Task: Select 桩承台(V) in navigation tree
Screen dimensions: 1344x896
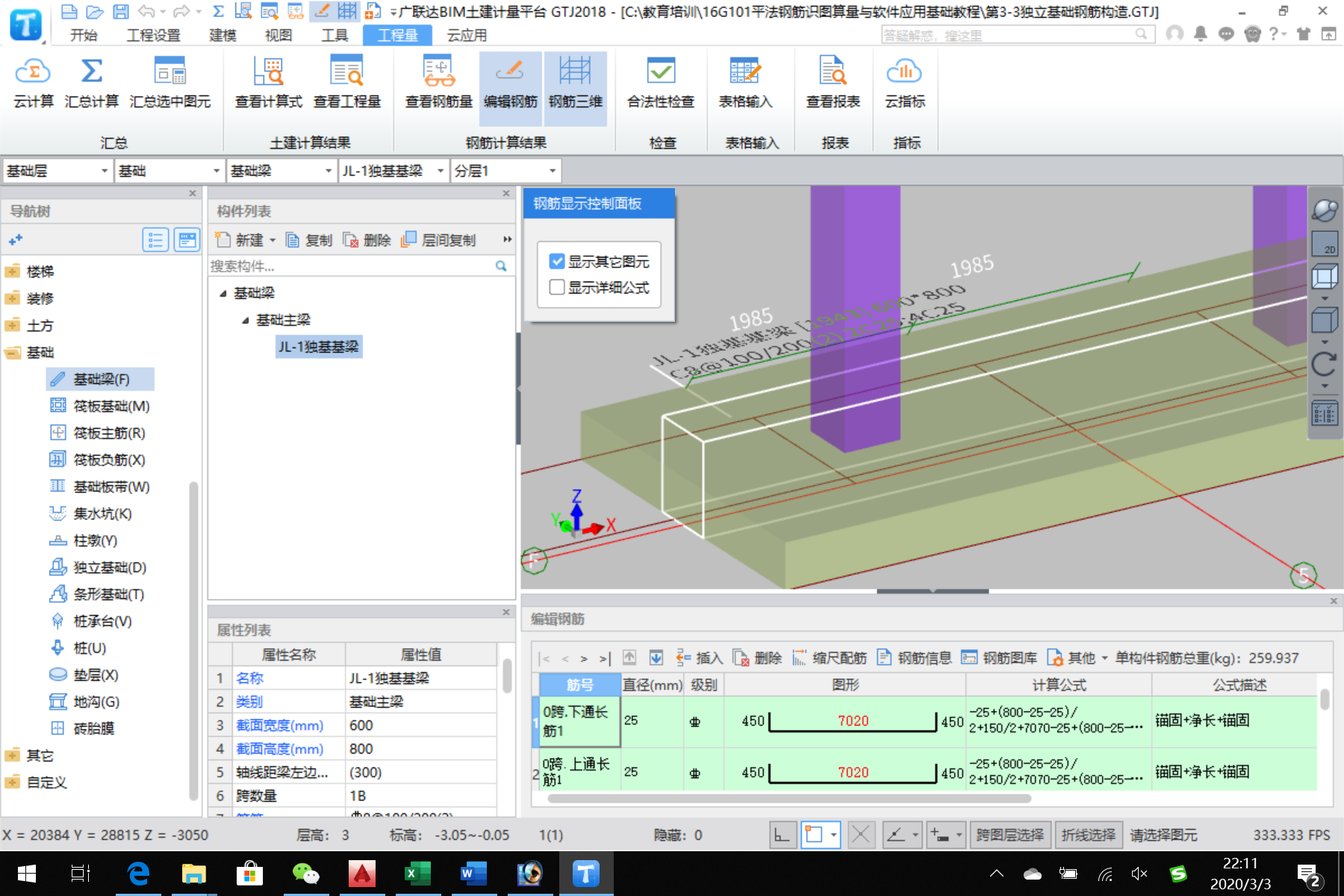Action: coord(102,621)
